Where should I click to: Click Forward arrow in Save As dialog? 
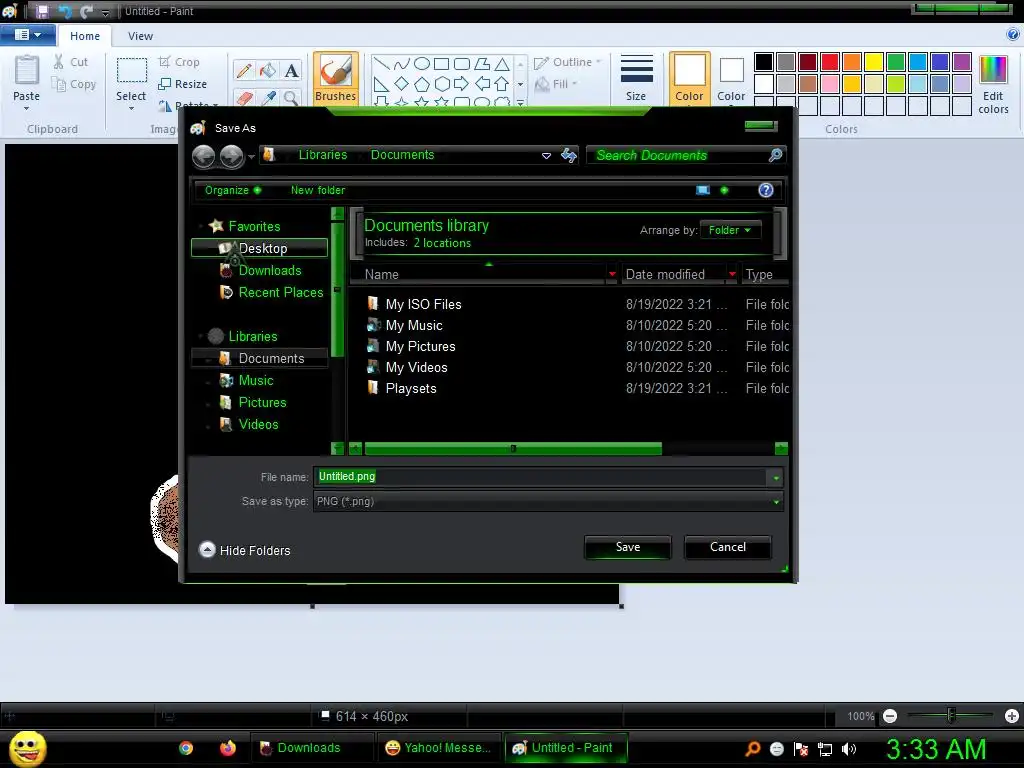tap(231, 156)
